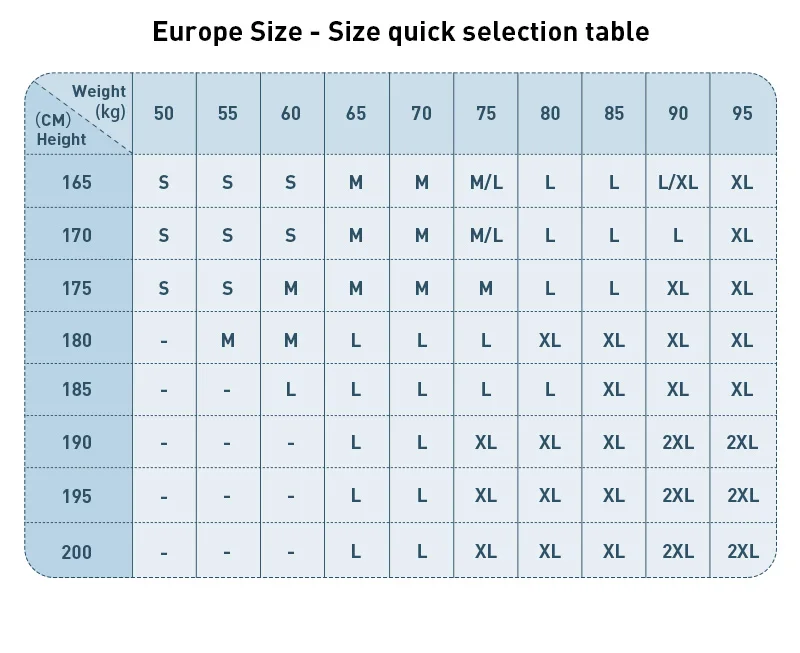
Task: Click the 75 weight column header
Action: coord(486,114)
